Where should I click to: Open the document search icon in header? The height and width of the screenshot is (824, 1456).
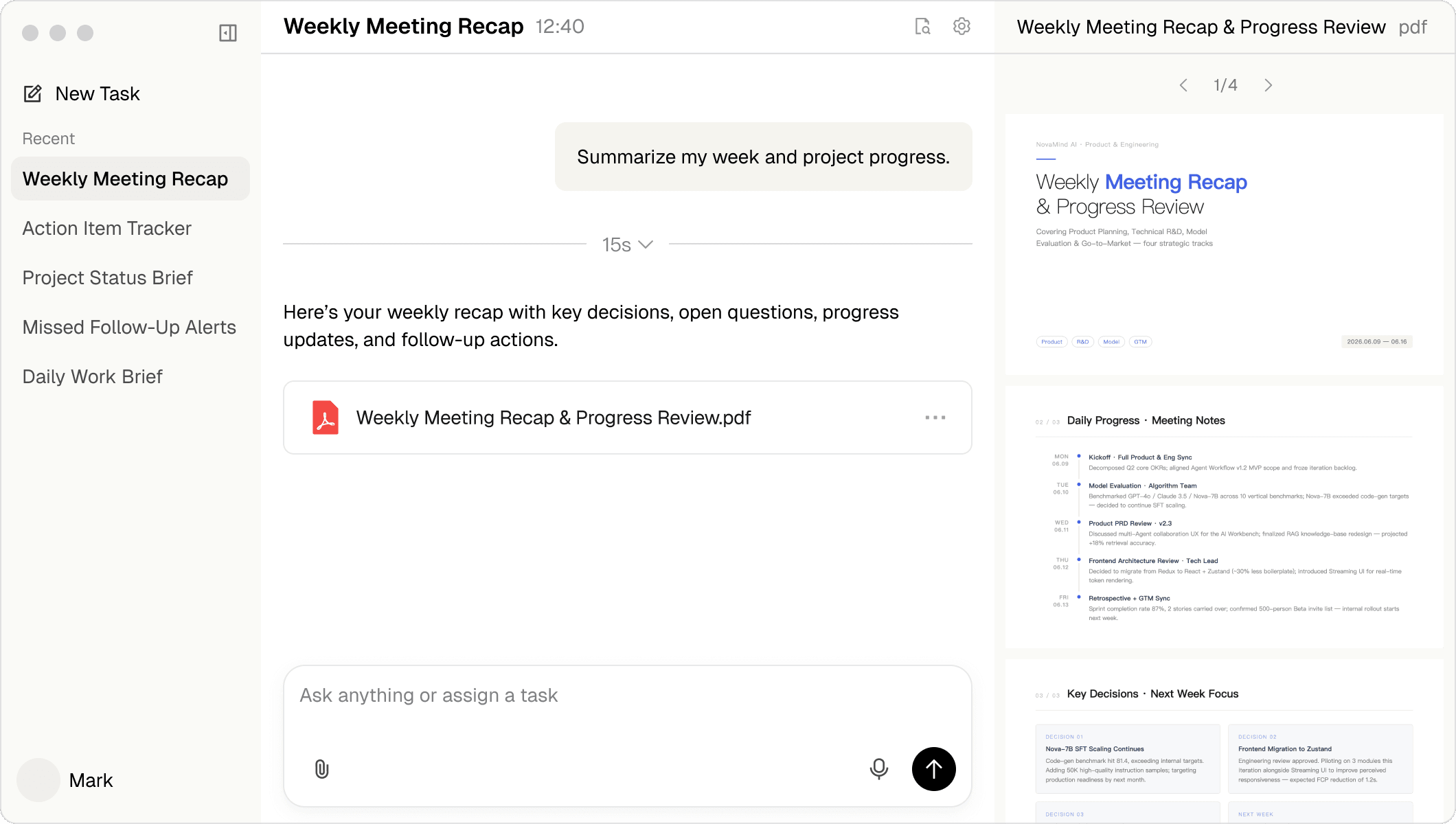[x=922, y=26]
